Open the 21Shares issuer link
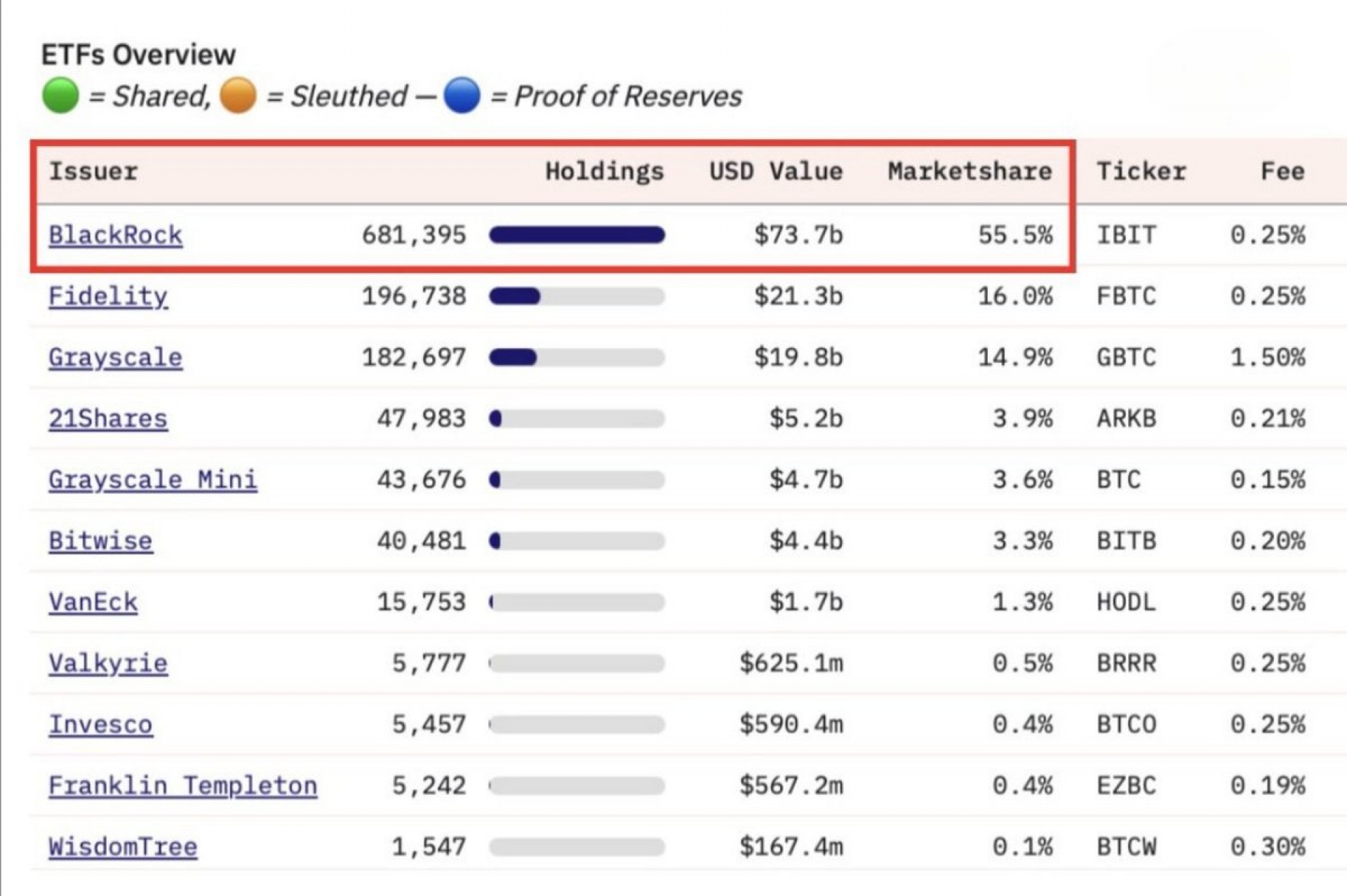 [x=108, y=419]
